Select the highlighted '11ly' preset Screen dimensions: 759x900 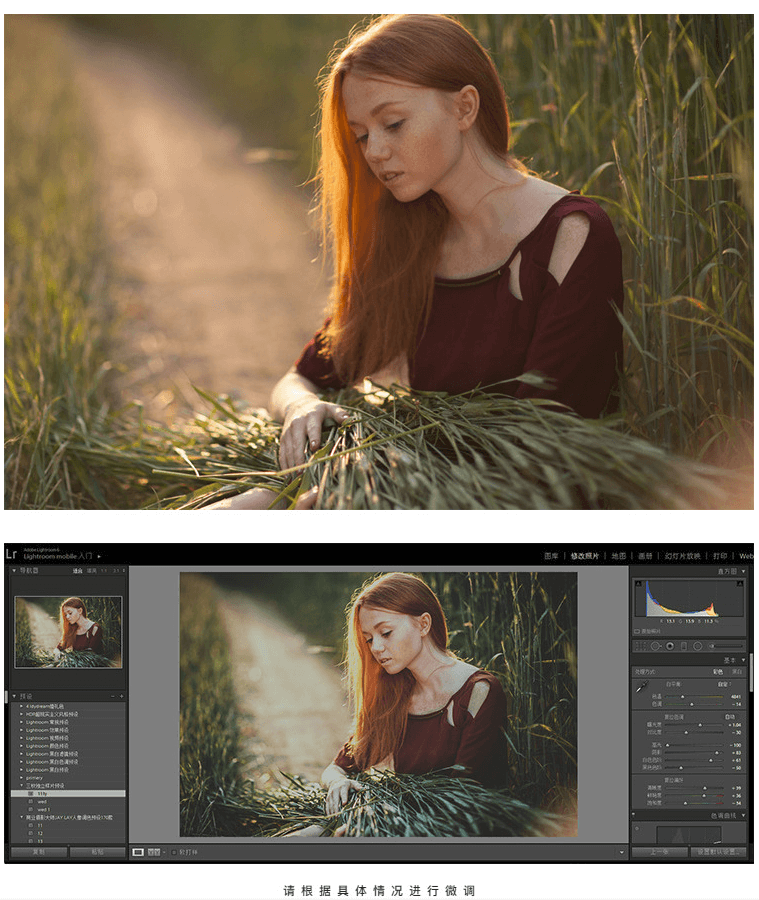(x=68, y=793)
